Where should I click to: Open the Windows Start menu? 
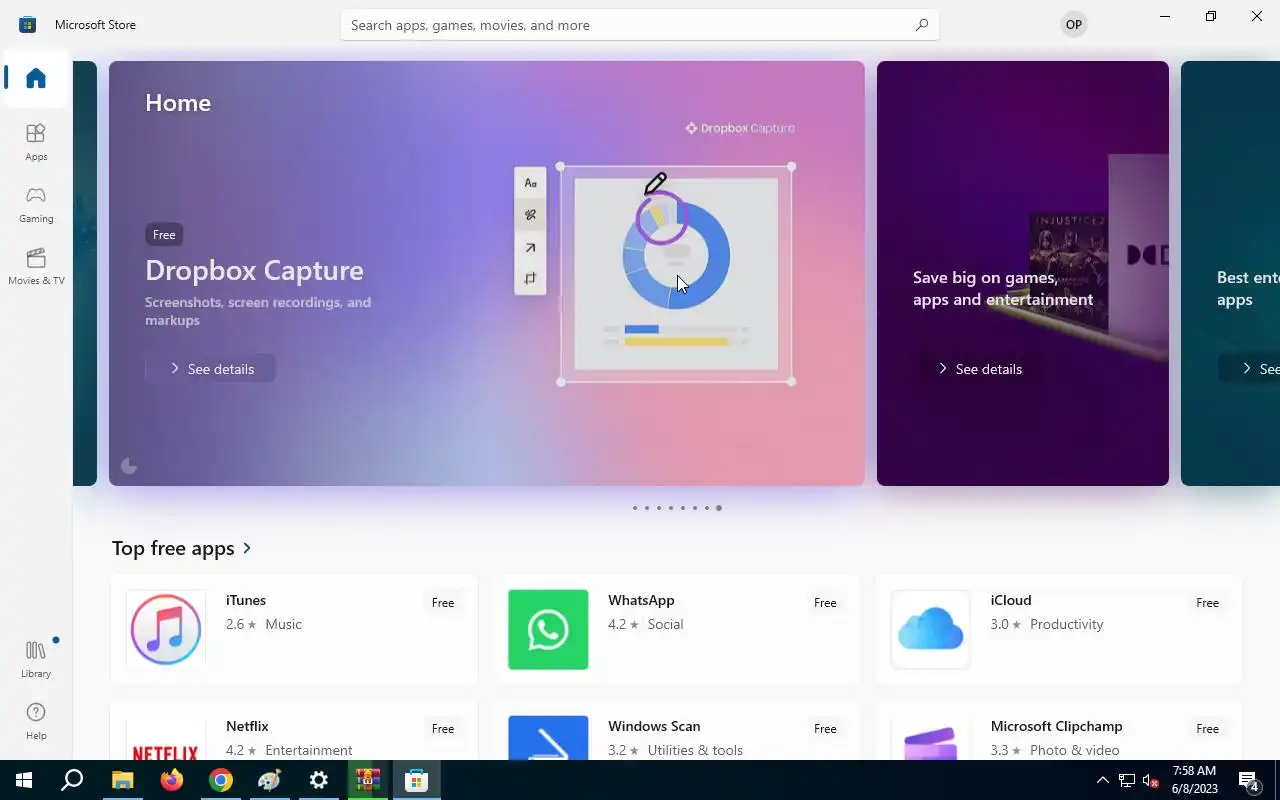[24, 780]
